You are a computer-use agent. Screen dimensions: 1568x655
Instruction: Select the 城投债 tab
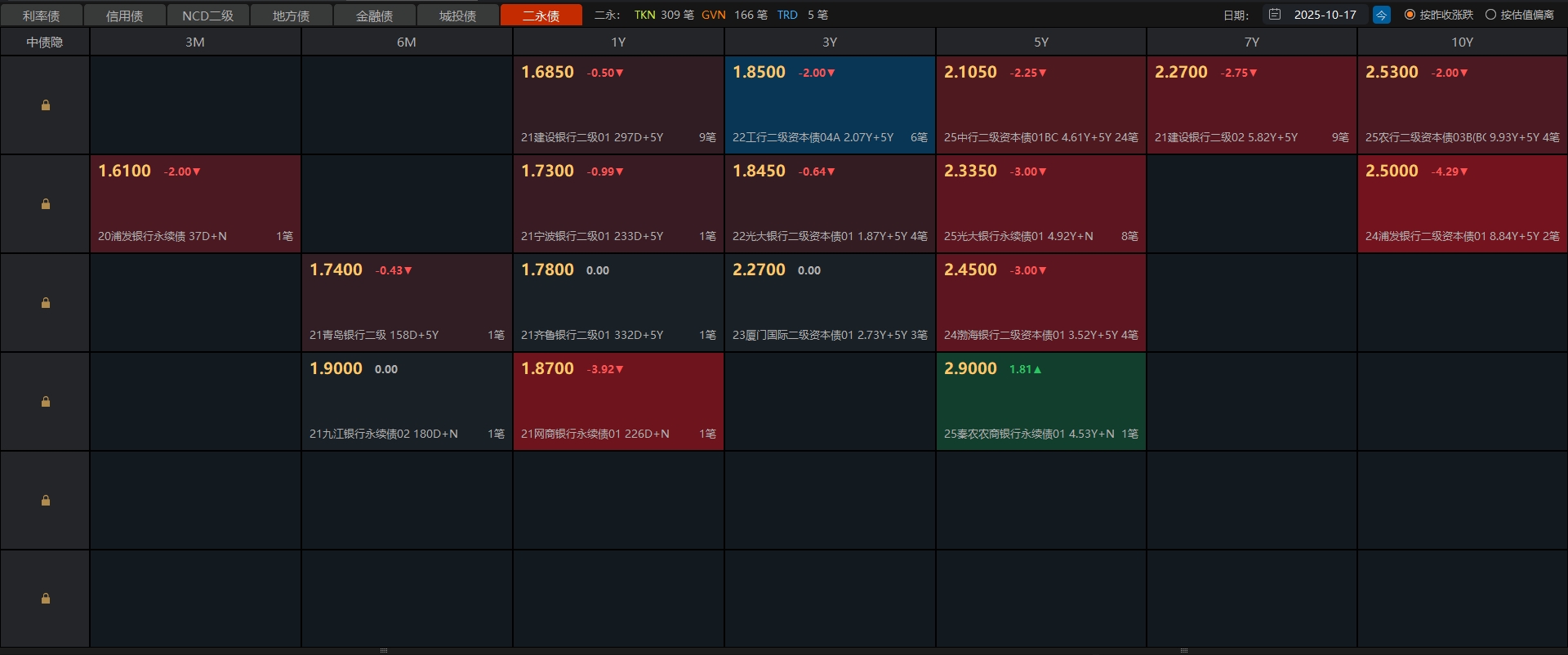tap(457, 16)
